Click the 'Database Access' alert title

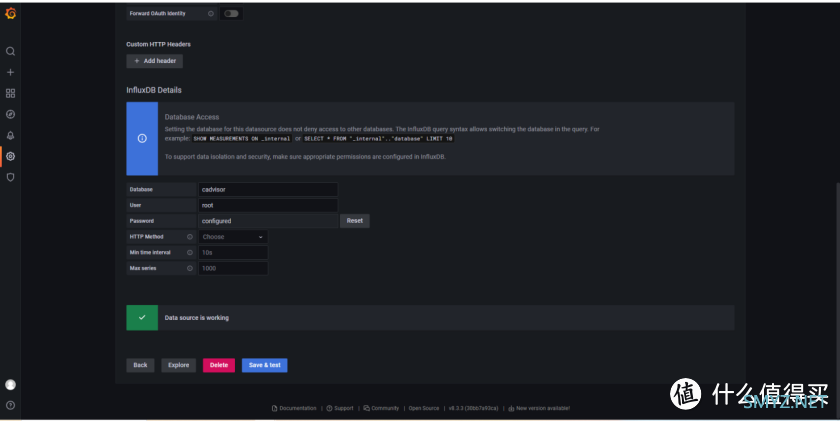point(192,117)
